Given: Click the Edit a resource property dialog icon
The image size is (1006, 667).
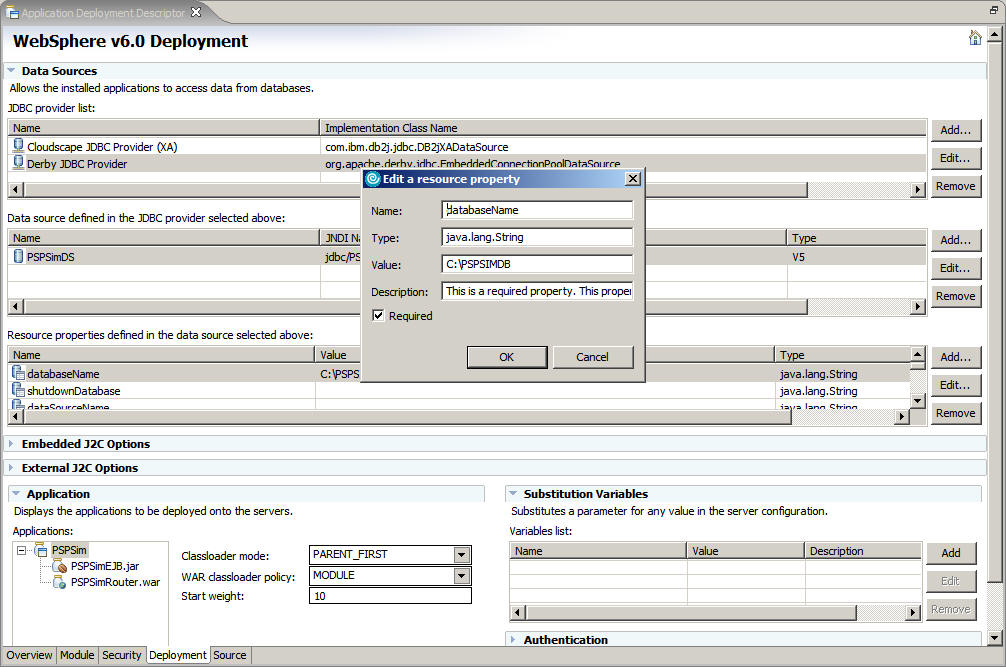Looking at the screenshot, I should (x=373, y=179).
